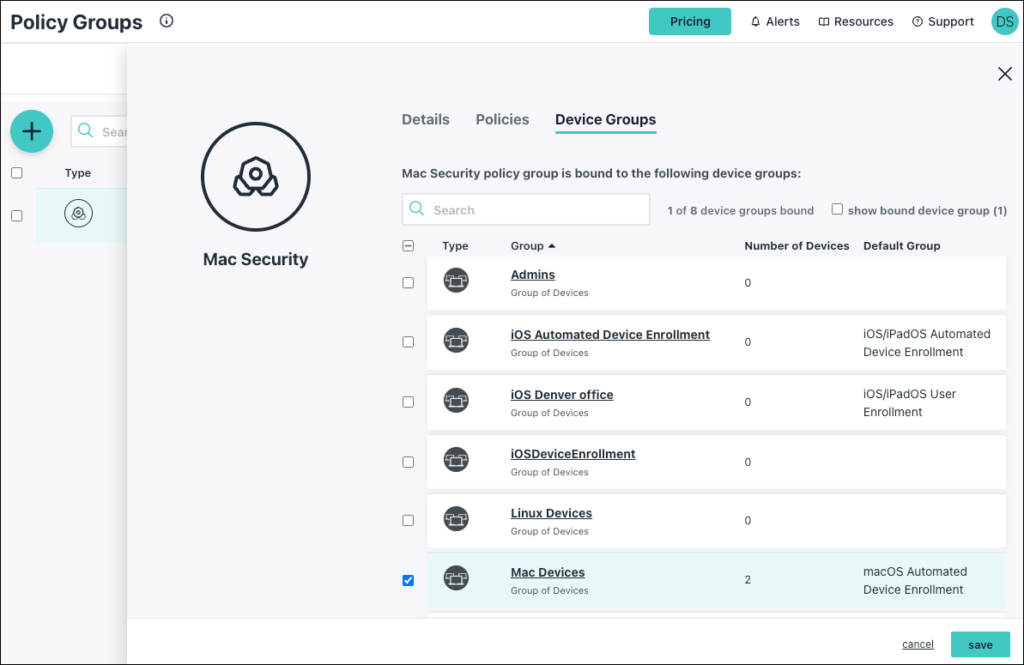The image size is (1024, 665).
Task: Click the device group icon next to Admins
Action: click(456, 281)
